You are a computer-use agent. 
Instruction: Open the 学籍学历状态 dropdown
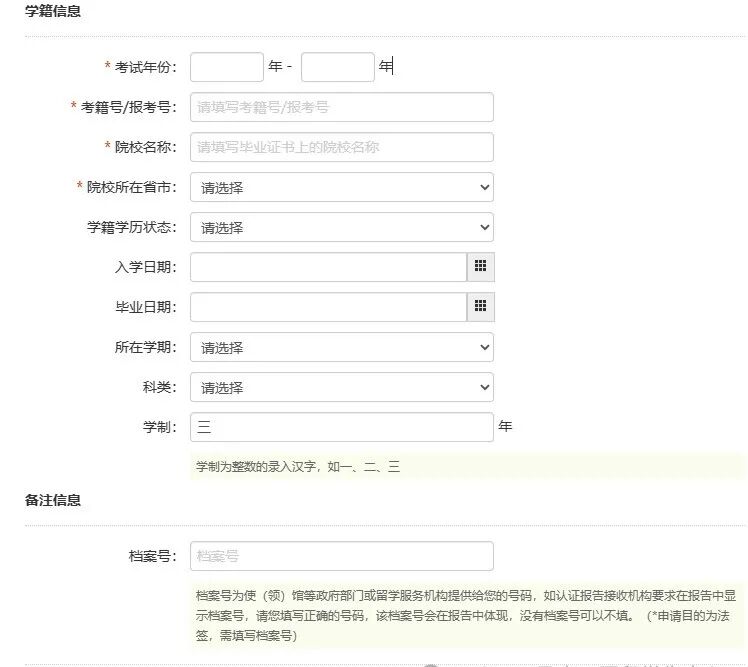tap(342, 228)
